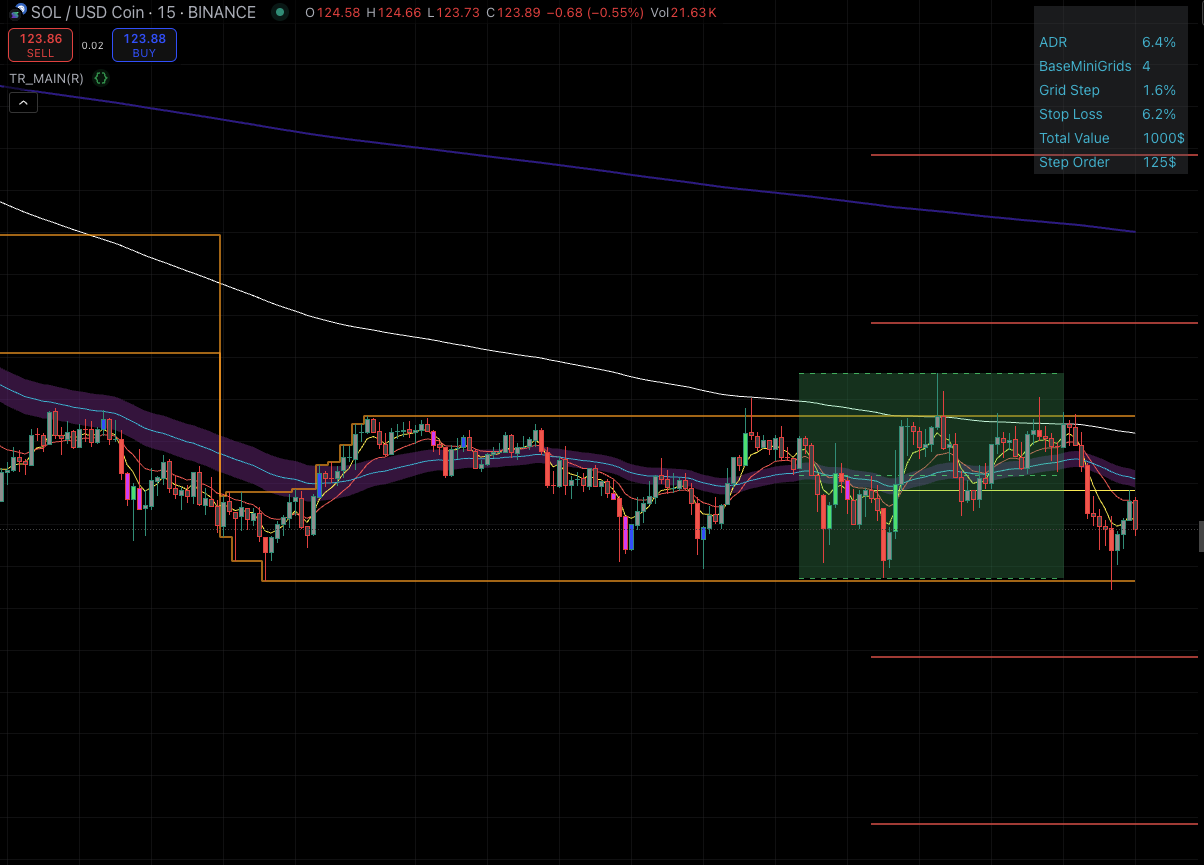Select the TR_MAIN(R) indicator label
The width and height of the screenshot is (1204, 865).
pyautogui.click(x=46, y=78)
